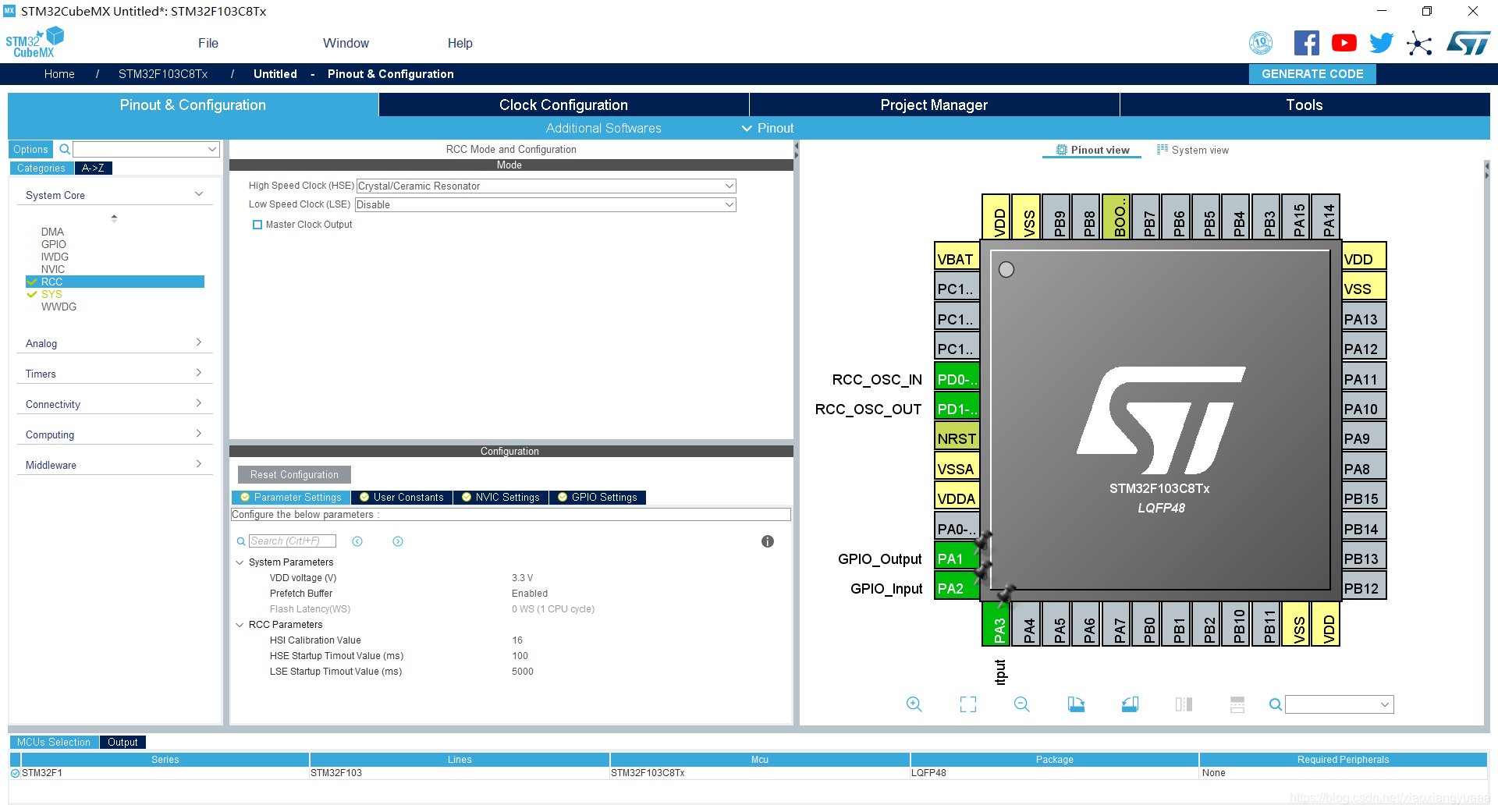Rotate chip view clockwise icon
1498x812 pixels.
click(1076, 704)
